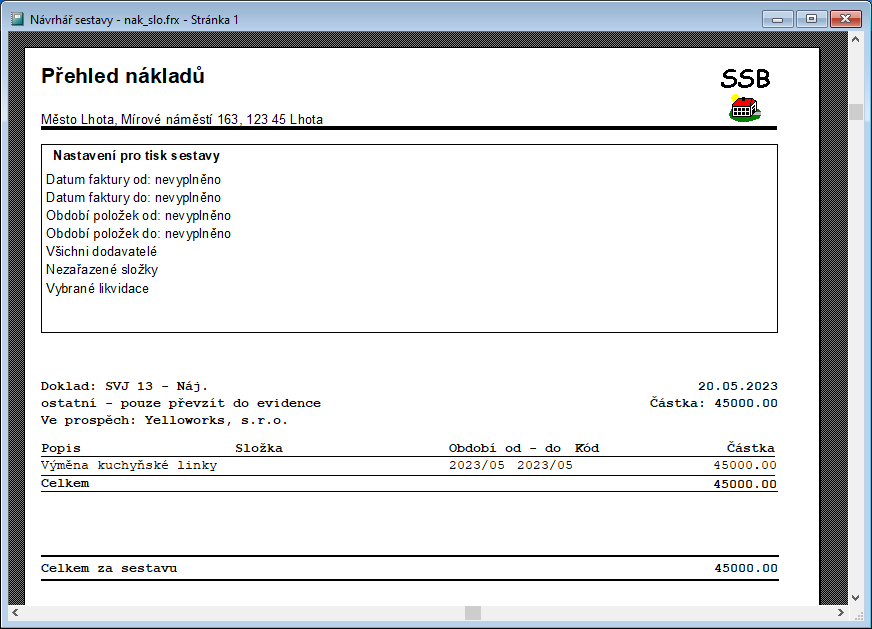
Task: Click the vertical scrollbar down arrow
Action: (x=856, y=597)
